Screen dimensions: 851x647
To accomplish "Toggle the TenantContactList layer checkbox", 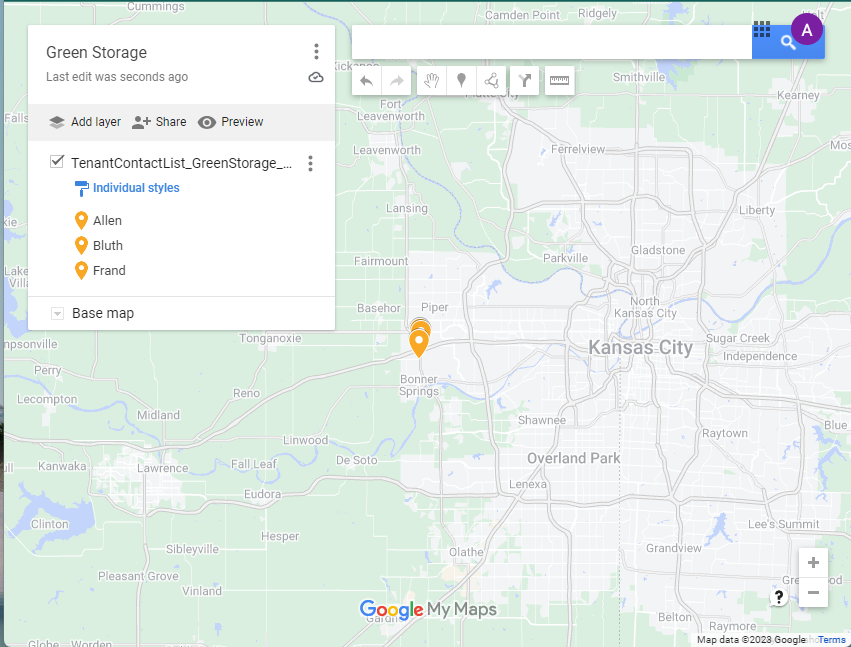I will 56,162.
